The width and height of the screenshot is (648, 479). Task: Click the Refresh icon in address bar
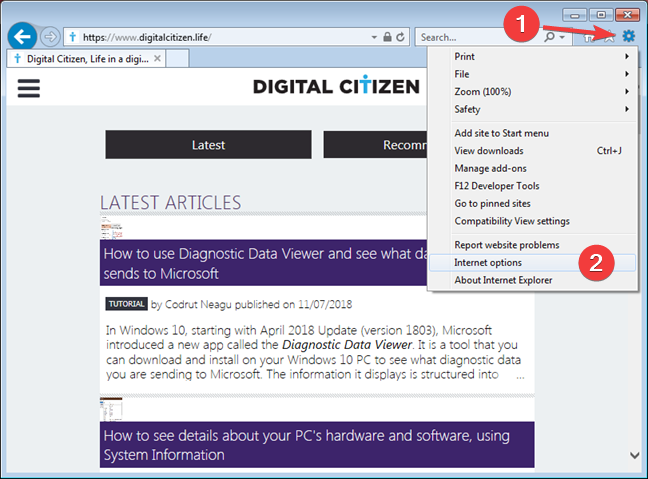(400, 37)
